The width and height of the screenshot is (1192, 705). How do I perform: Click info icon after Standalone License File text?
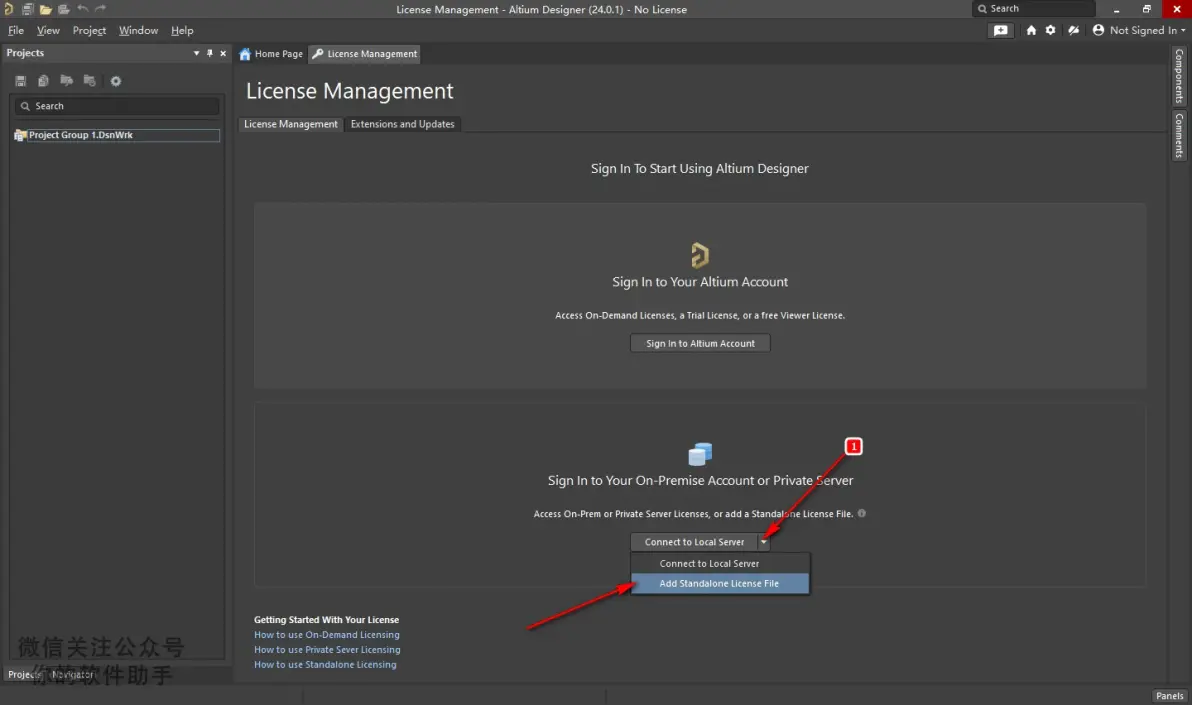tap(861, 513)
